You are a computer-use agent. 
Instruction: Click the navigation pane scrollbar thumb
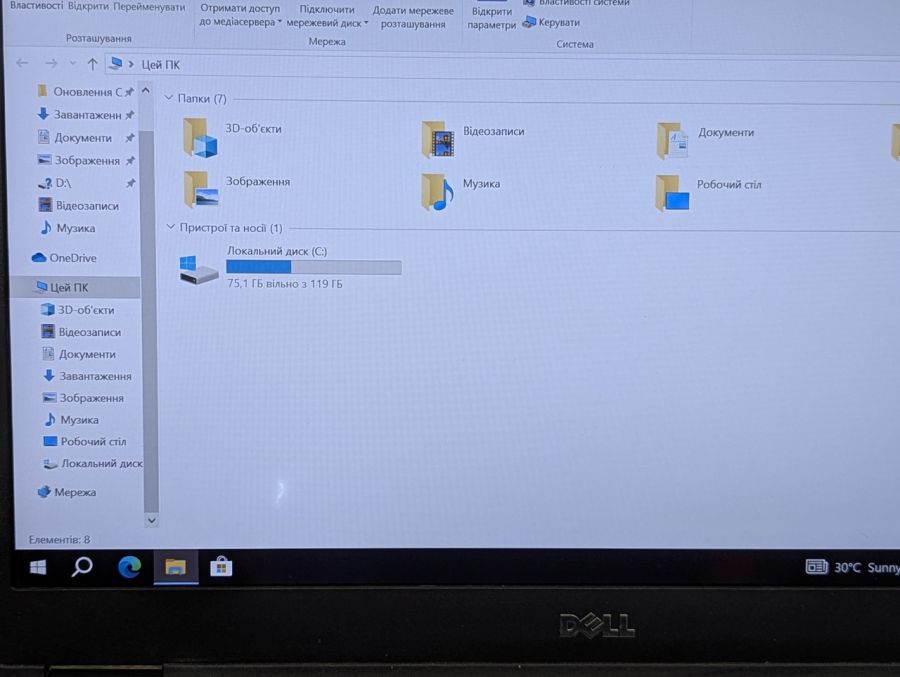149,322
